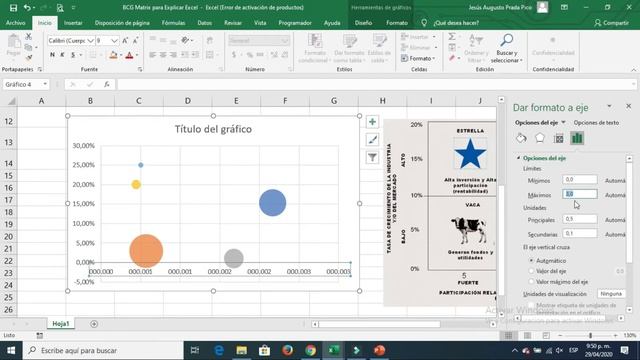Close the Dar formato a eje pane

(x=629, y=106)
